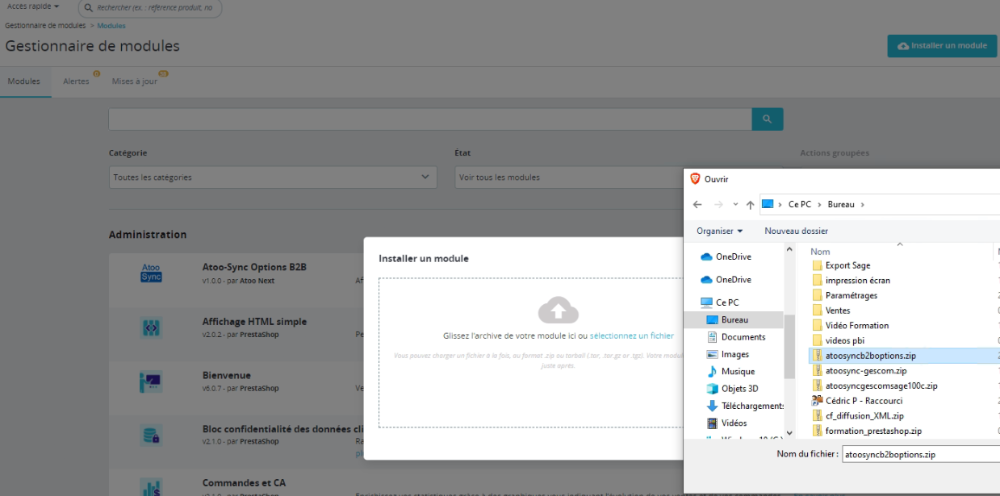The width and height of the screenshot is (1000, 496).
Task: Click the Bienvenue module title
Action: [226, 376]
